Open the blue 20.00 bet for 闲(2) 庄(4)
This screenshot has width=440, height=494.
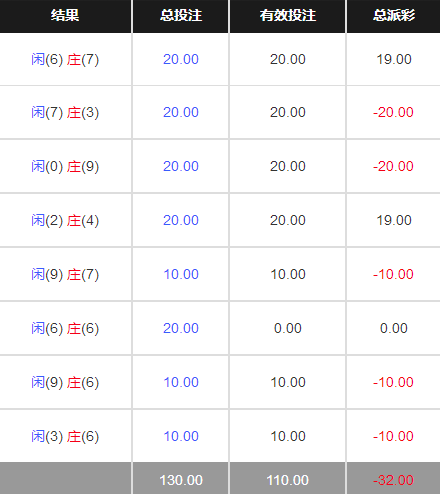181,220
